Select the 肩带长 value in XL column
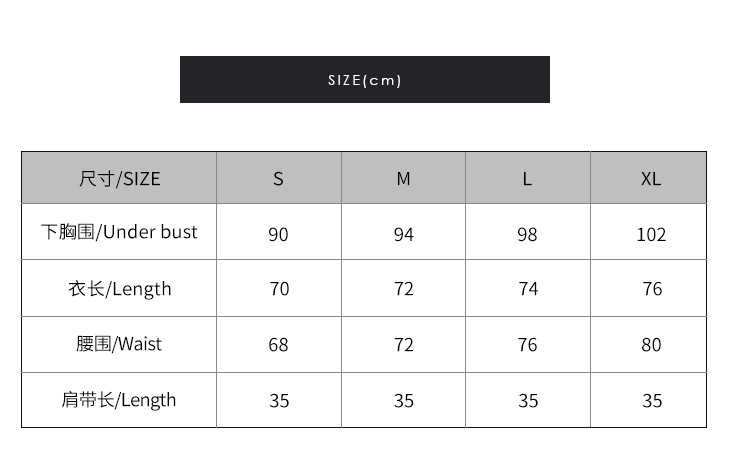750x462 pixels. point(651,401)
